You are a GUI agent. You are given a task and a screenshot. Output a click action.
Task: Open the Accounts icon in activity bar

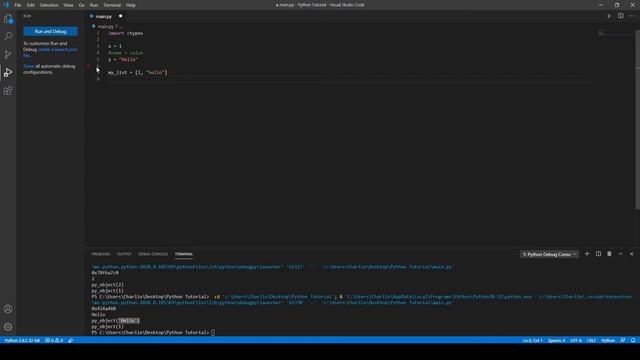point(8,309)
